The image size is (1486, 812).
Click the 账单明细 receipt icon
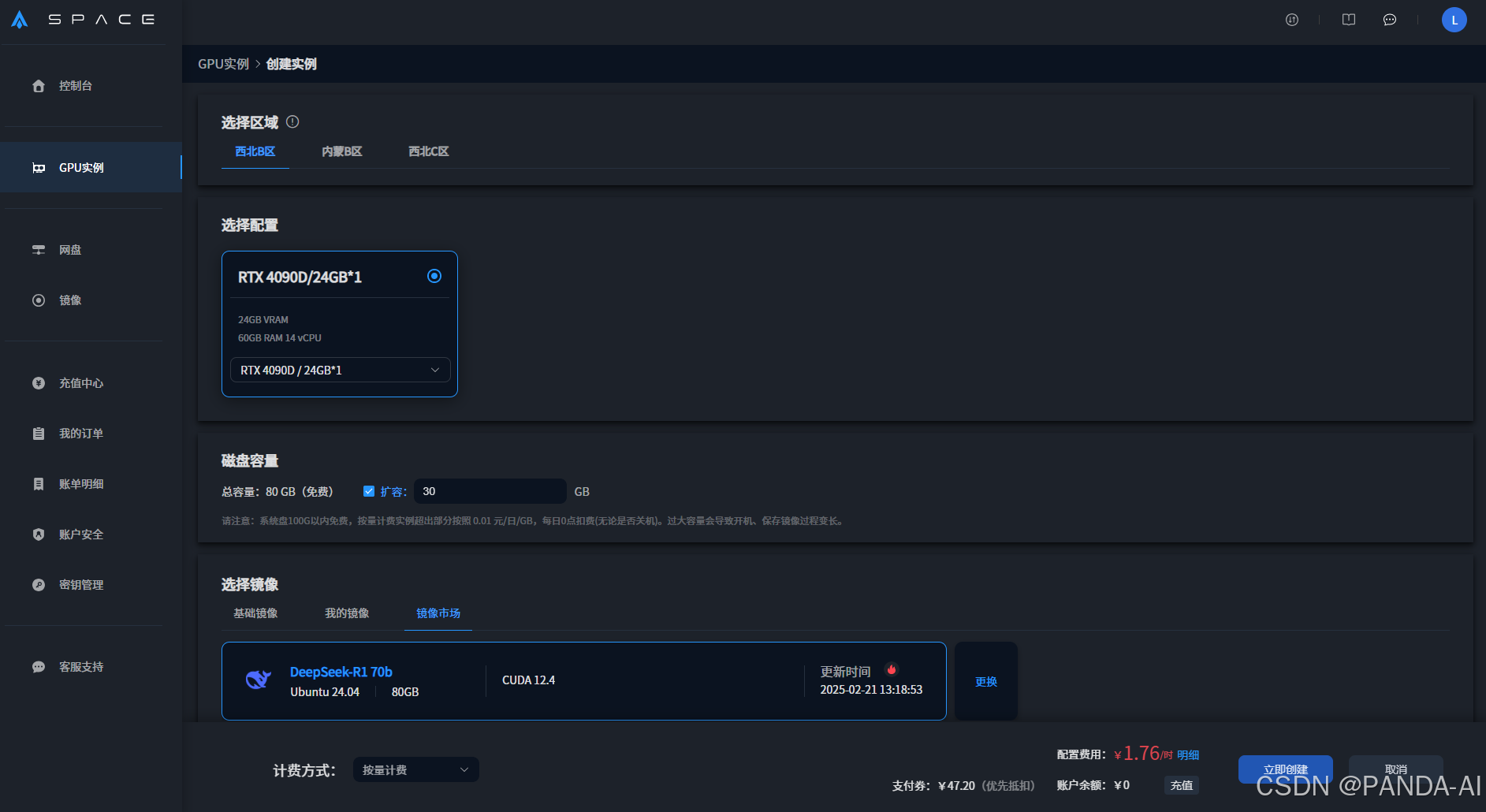click(x=39, y=484)
